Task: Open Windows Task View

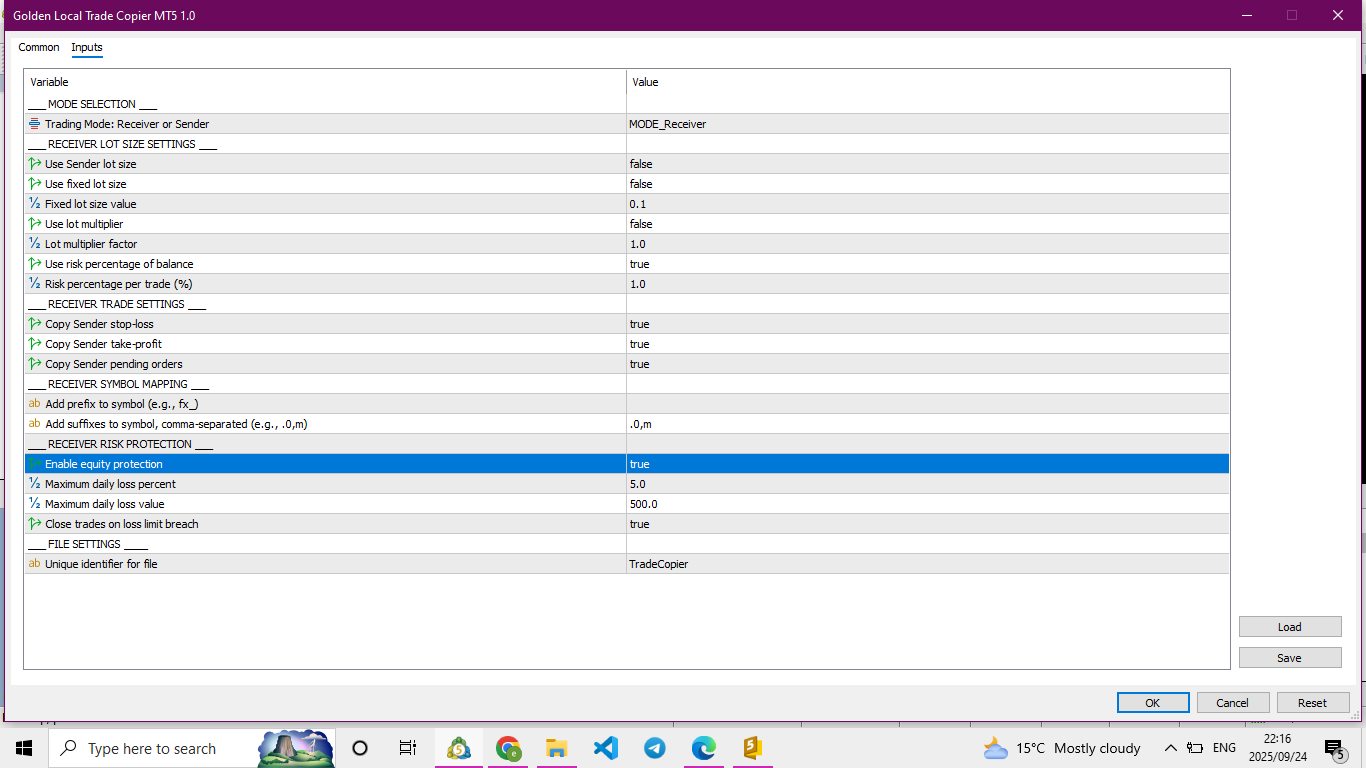Action: coord(407,748)
